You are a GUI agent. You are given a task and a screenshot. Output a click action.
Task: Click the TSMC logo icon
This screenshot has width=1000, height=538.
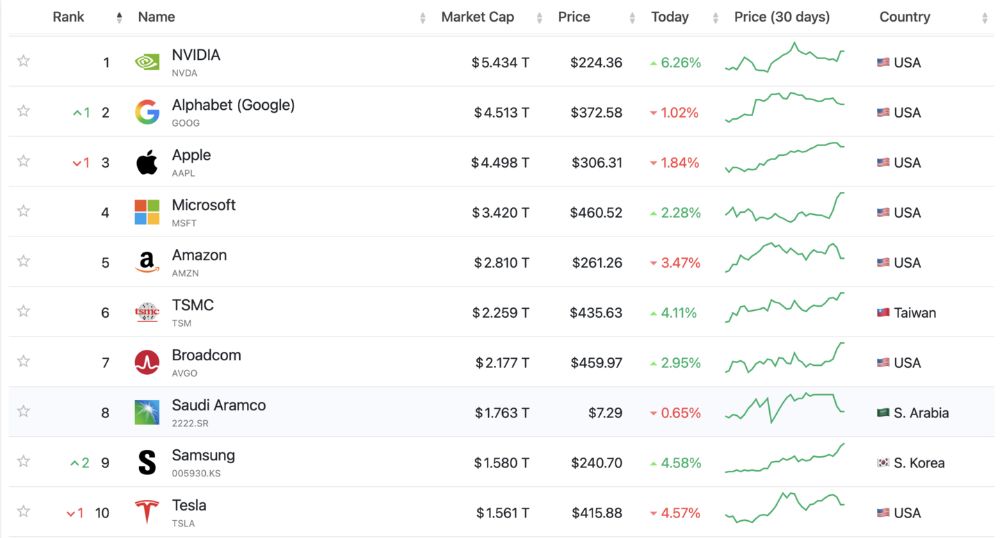(147, 312)
